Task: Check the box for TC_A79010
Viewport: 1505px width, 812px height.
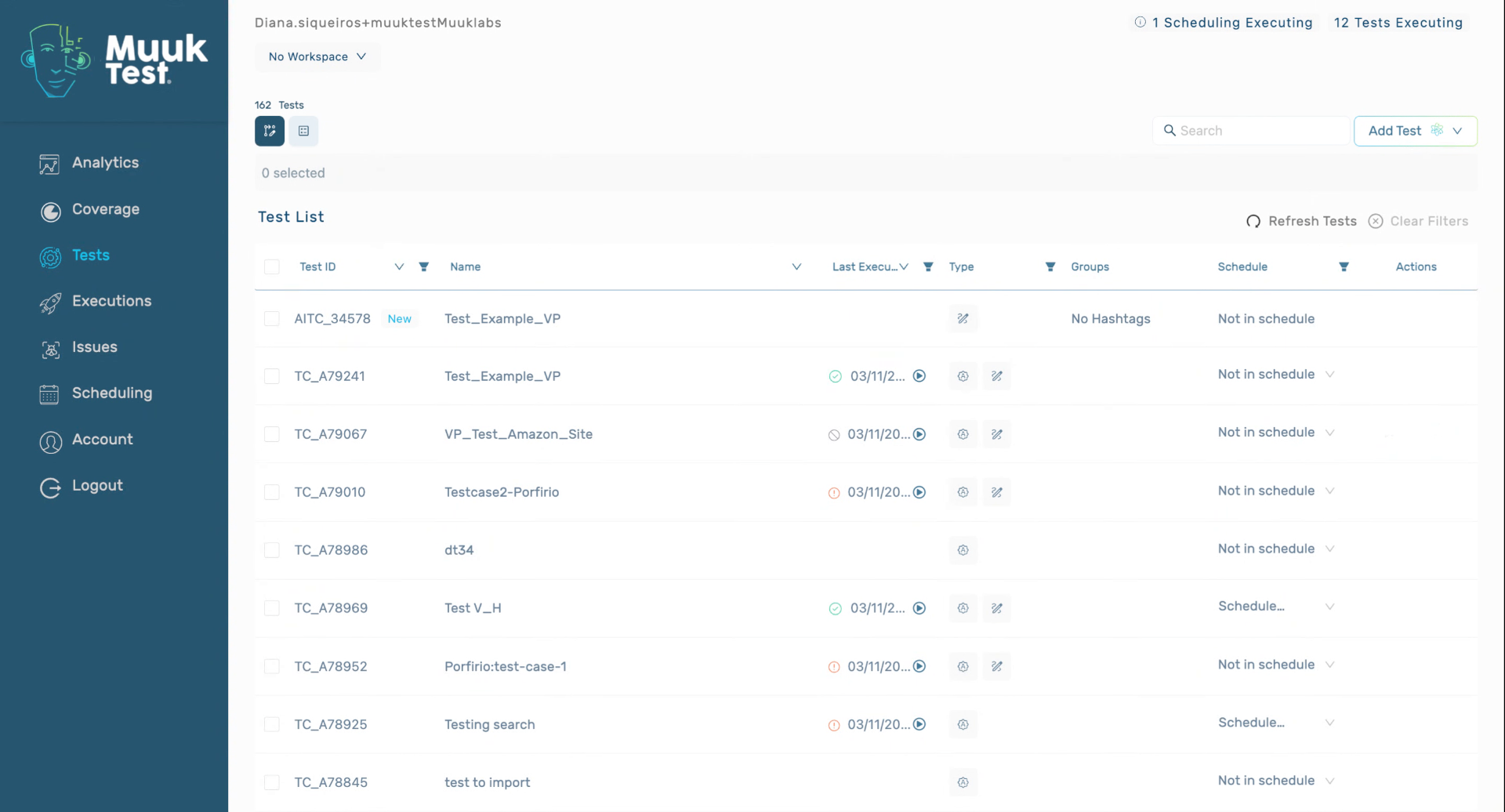Action: [x=272, y=492]
